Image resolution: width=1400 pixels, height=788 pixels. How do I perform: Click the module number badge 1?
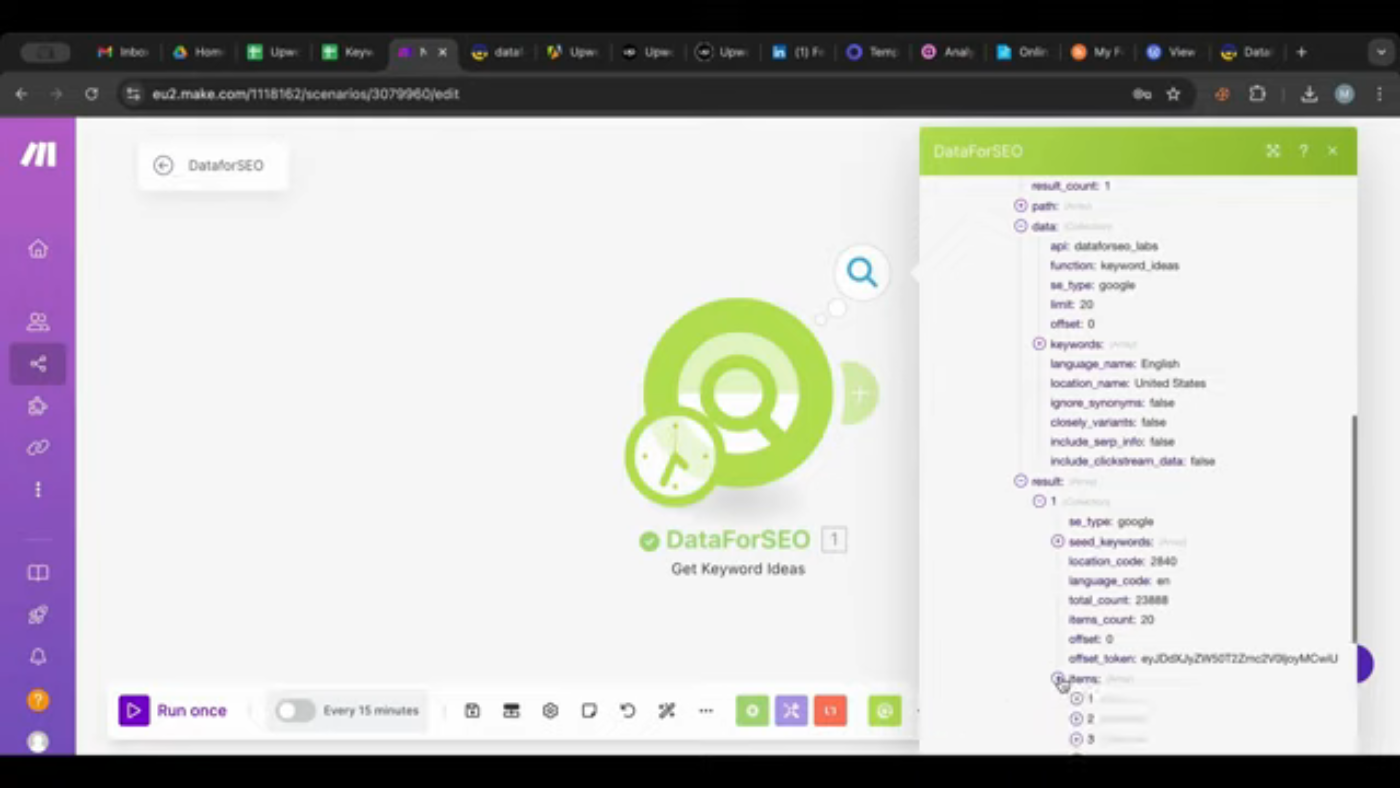click(834, 540)
